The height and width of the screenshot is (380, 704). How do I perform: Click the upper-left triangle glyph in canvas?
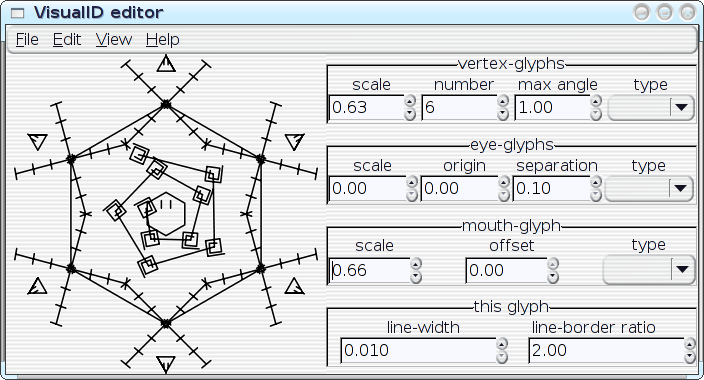click(38, 141)
